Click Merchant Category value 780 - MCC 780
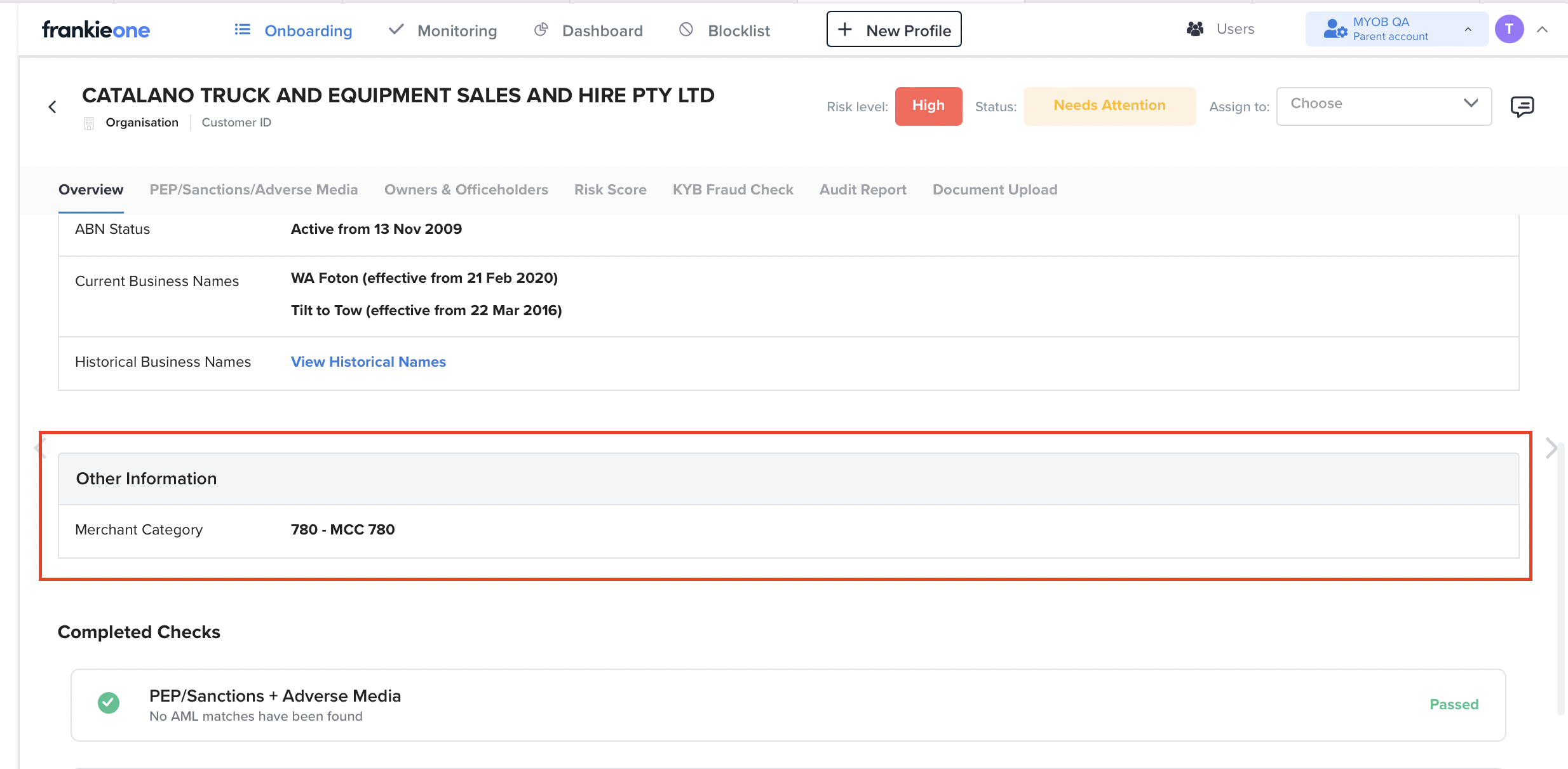This screenshot has height=769, width=1568. coord(343,529)
